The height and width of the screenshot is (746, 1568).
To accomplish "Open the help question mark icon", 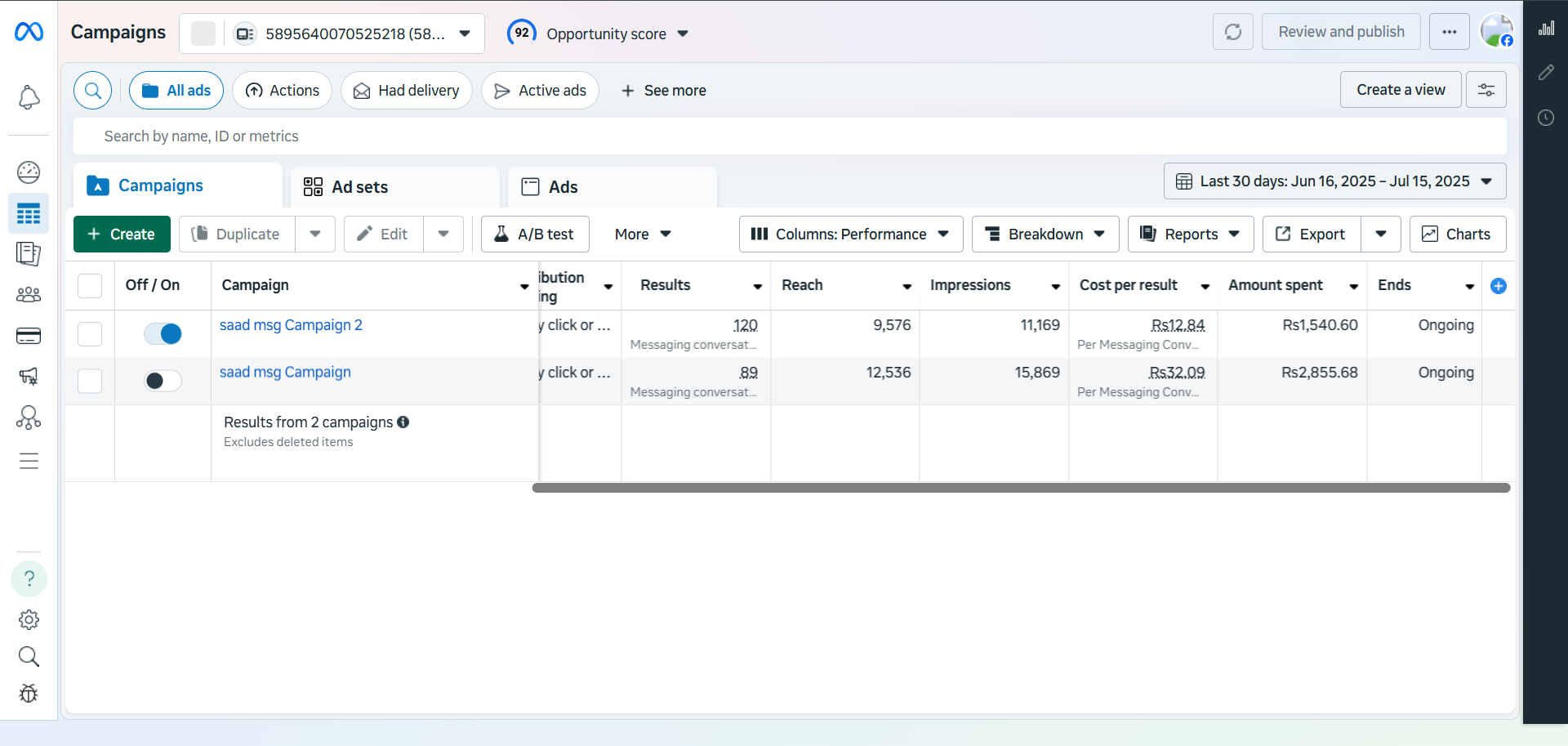I will coord(29,579).
